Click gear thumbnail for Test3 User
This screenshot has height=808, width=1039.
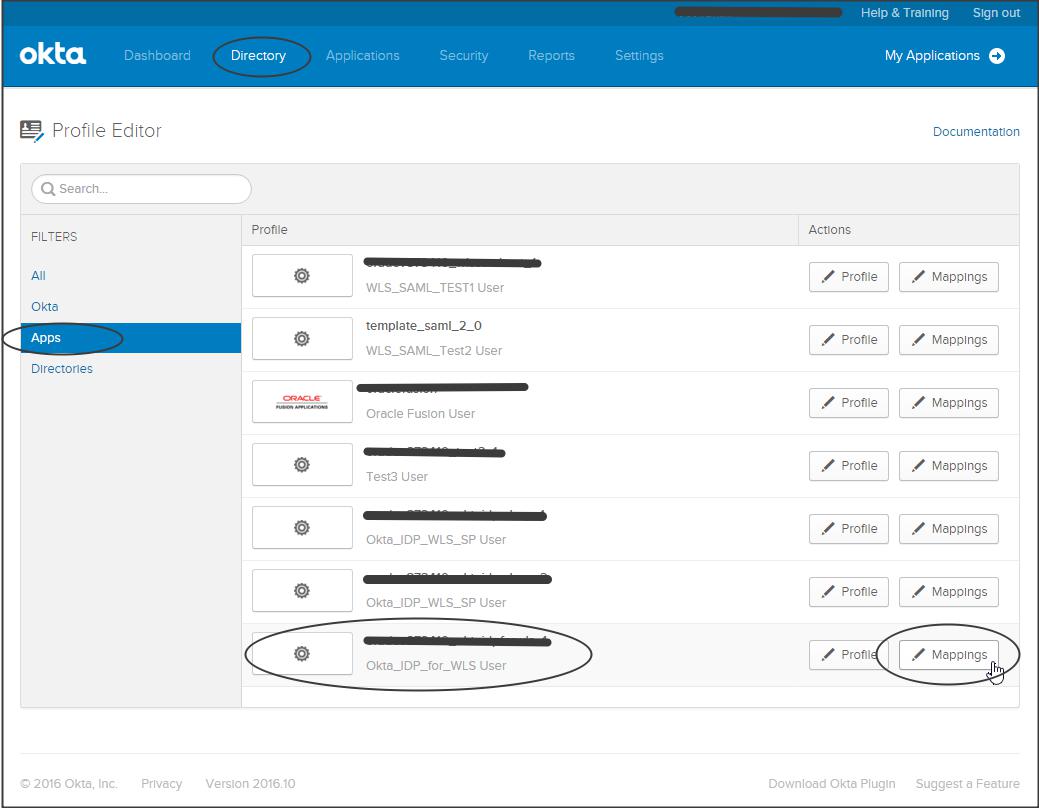(302, 465)
